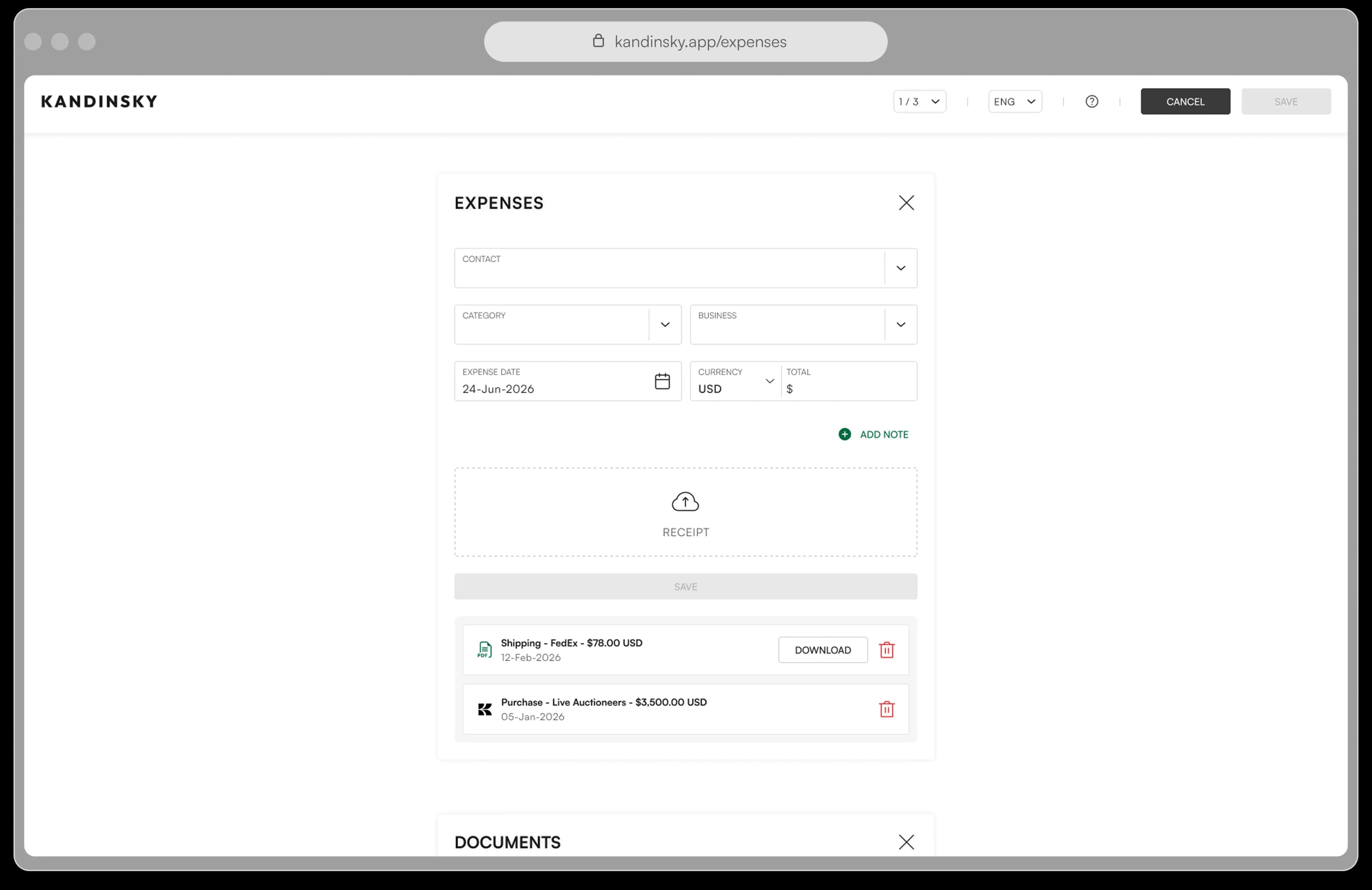
Task: Click the expenses form SAVE button
Action: tap(685, 586)
